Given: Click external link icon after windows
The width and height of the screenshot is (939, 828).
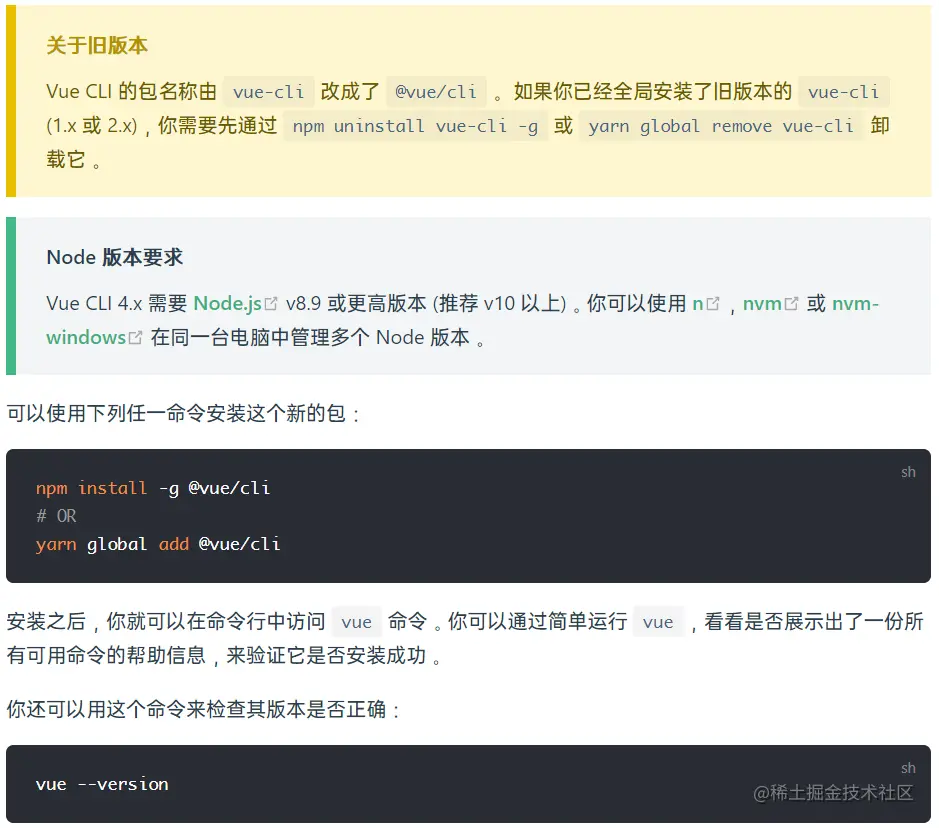Looking at the screenshot, I should click(135, 338).
